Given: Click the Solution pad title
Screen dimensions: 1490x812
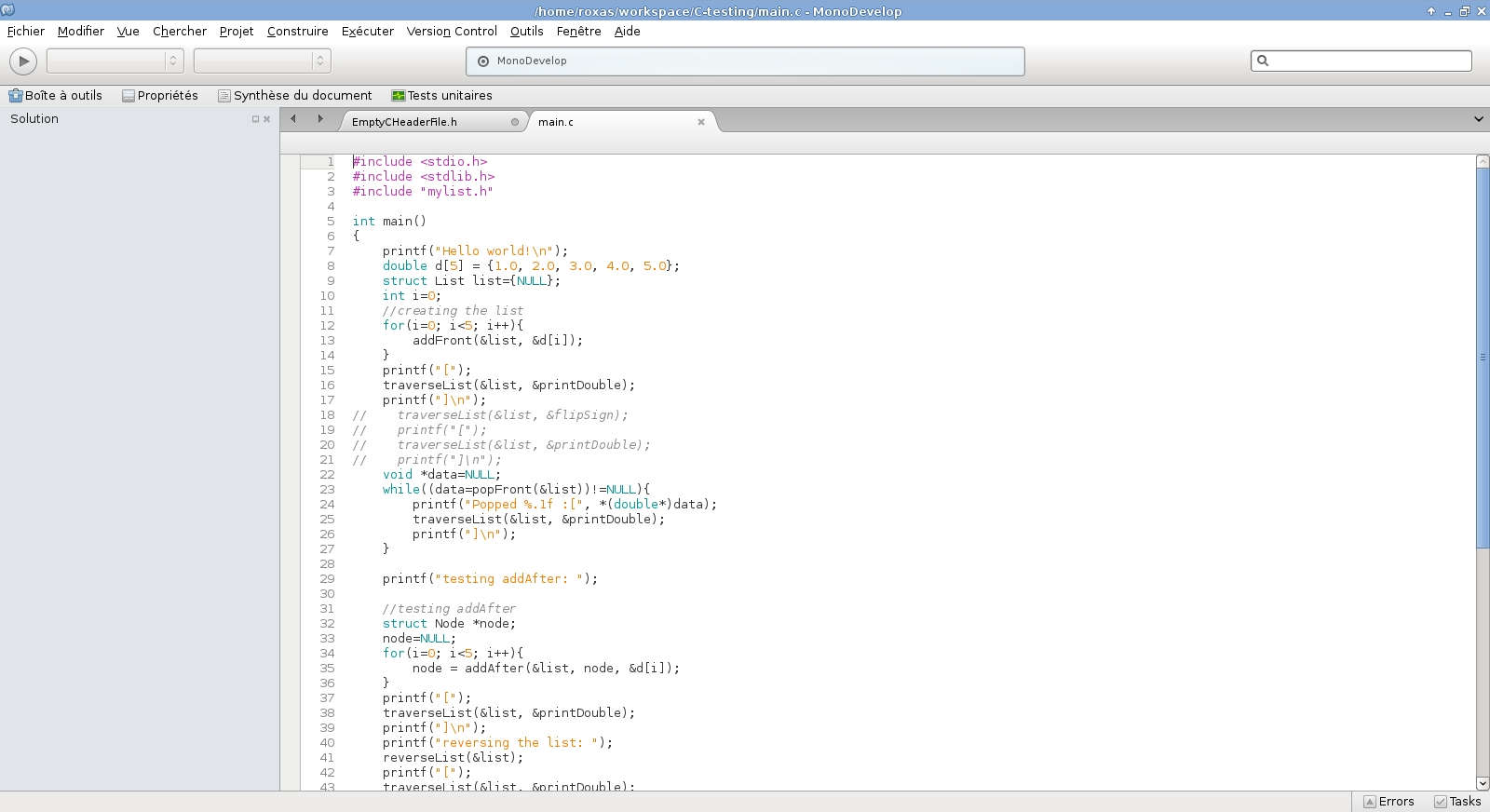Looking at the screenshot, I should 34,119.
